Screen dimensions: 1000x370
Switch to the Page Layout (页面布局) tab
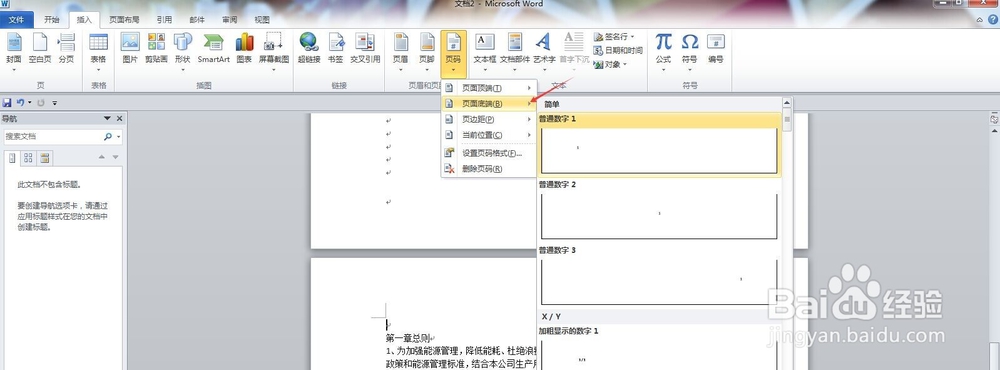(x=124, y=20)
